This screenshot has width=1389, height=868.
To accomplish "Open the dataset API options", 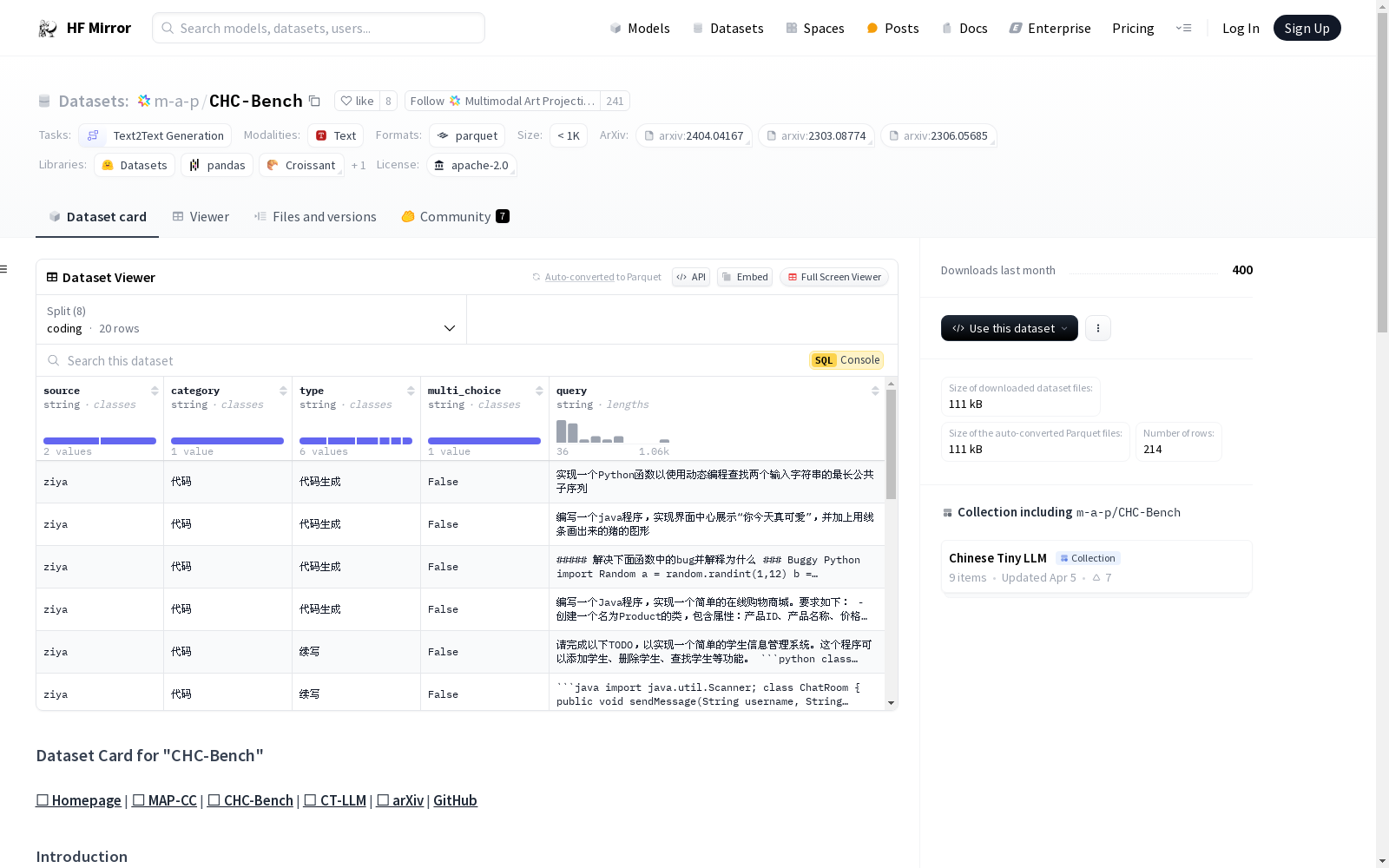I will [x=690, y=277].
